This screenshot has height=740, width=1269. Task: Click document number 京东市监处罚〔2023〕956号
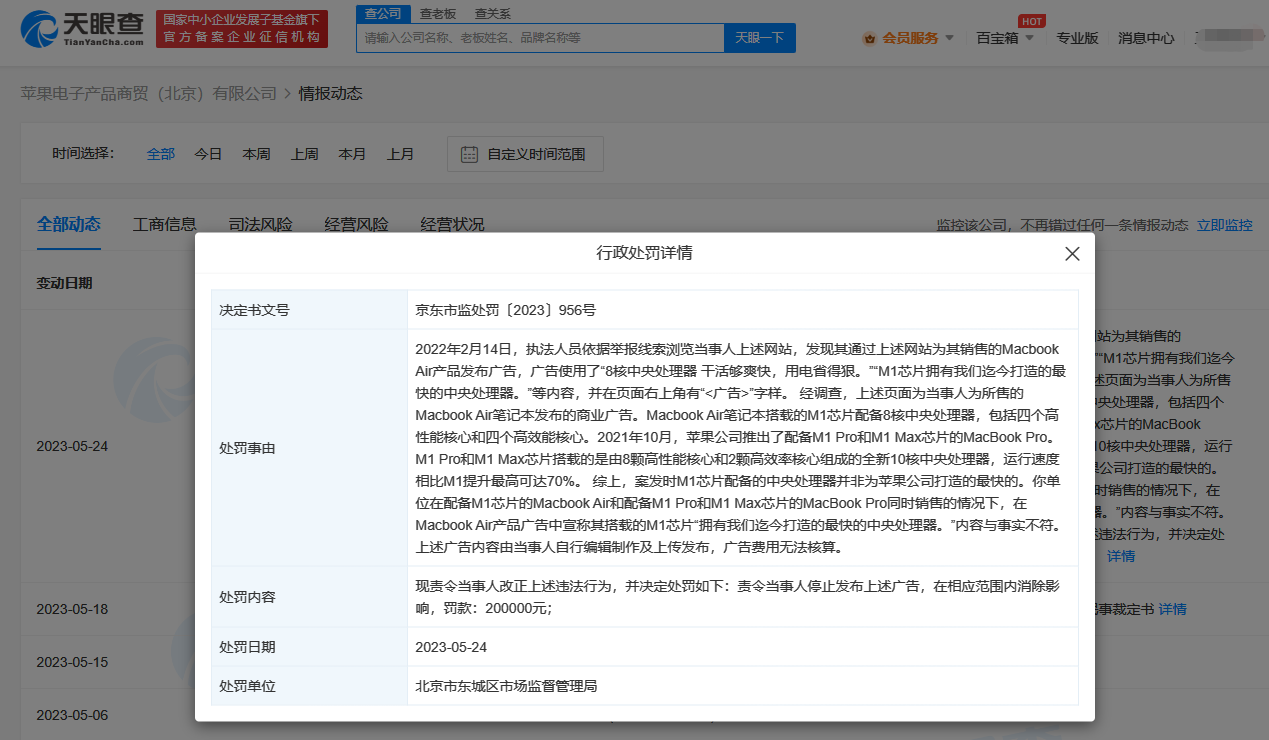click(x=506, y=310)
